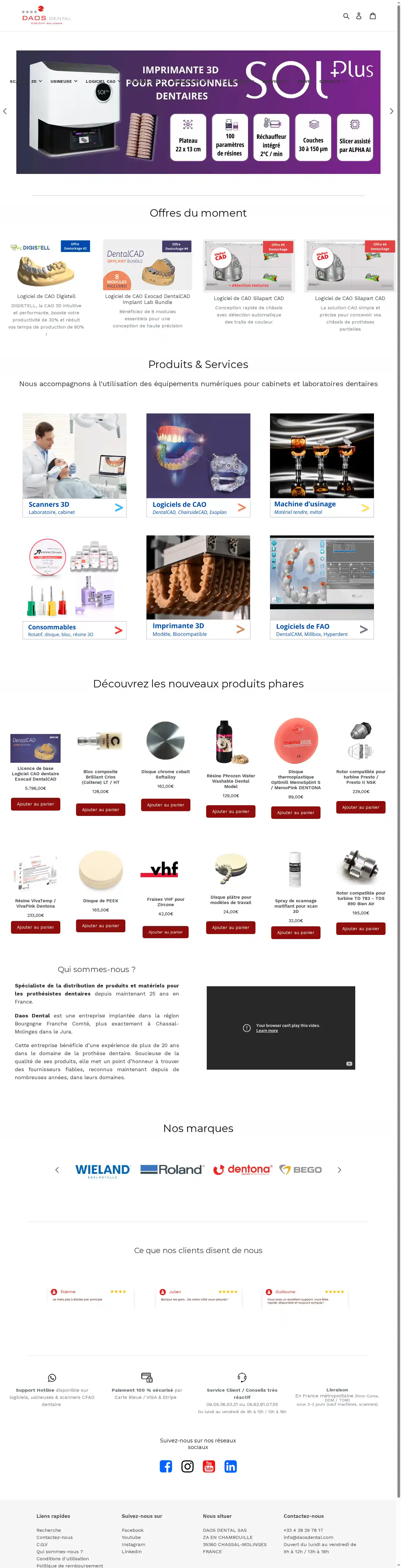The height and width of the screenshot is (1568, 401).
Task: Expand the LOGICIEL CAO menu dropdown
Action: click(103, 81)
